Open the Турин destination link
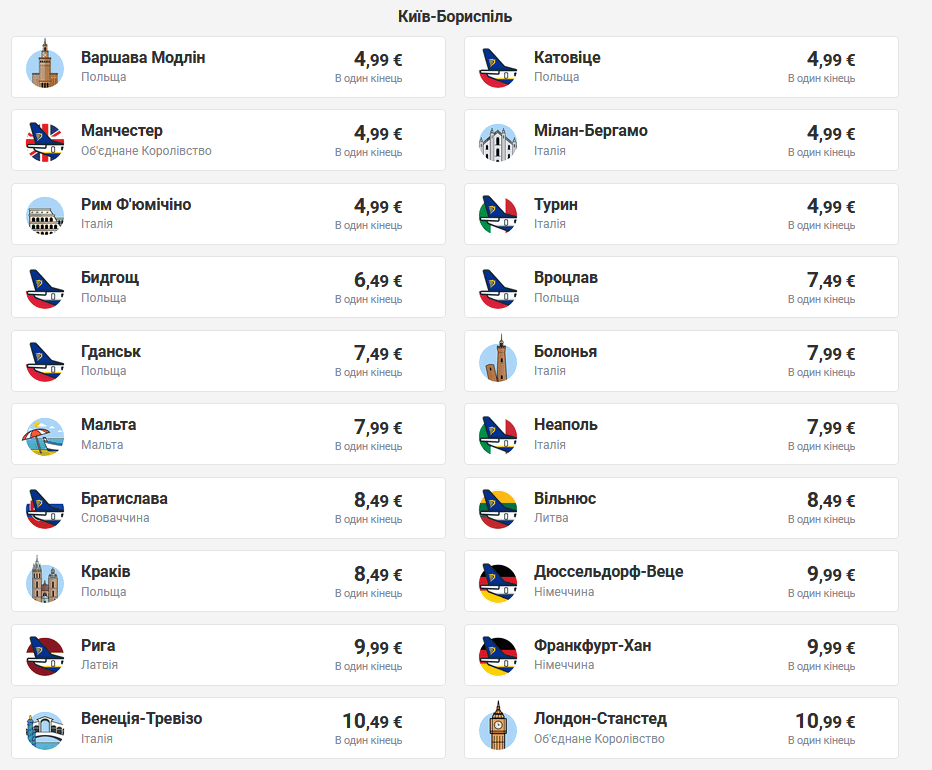This screenshot has width=932, height=770. click(555, 205)
